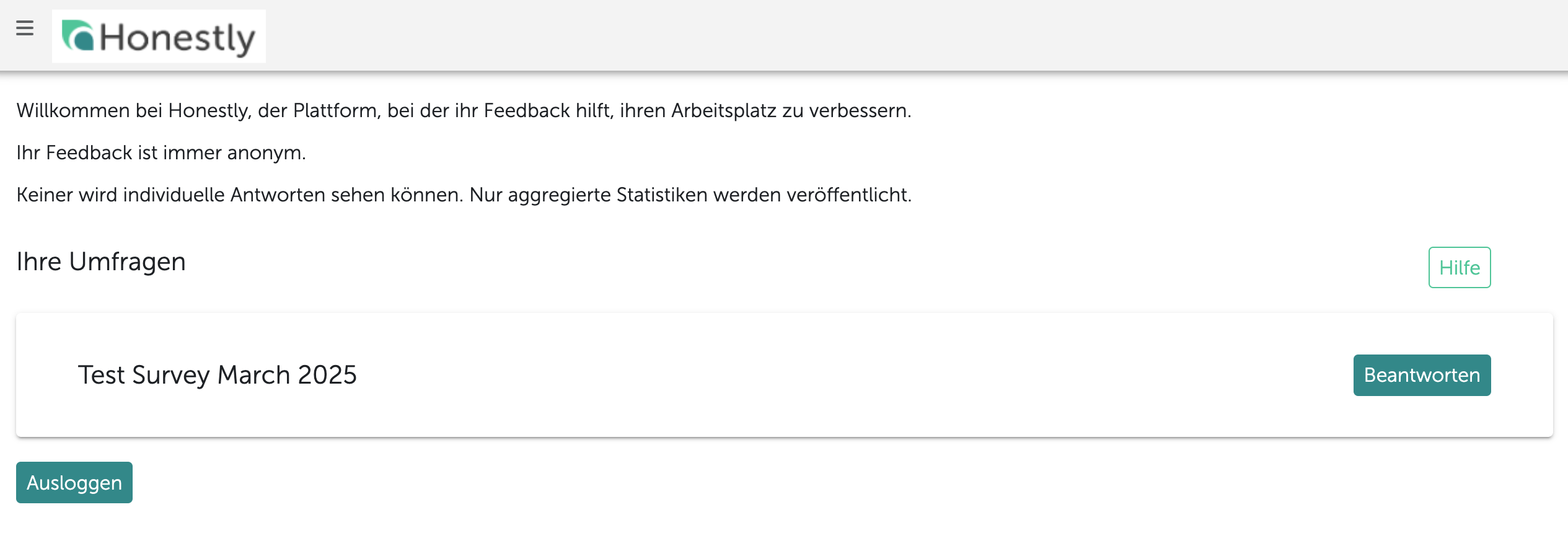Start the survey via Beantworten
Viewport: 1568px width, 533px height.
point(1422,375)
